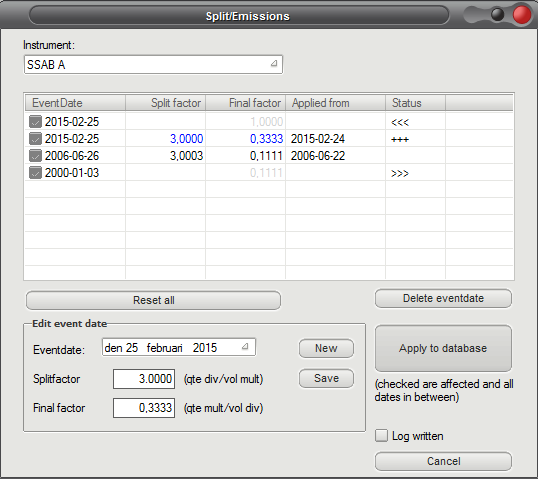Image resolution: width=538 pixels, height=479 pixels.
Task: Click the black minimize orb in title bar
Action: point(497,14)
